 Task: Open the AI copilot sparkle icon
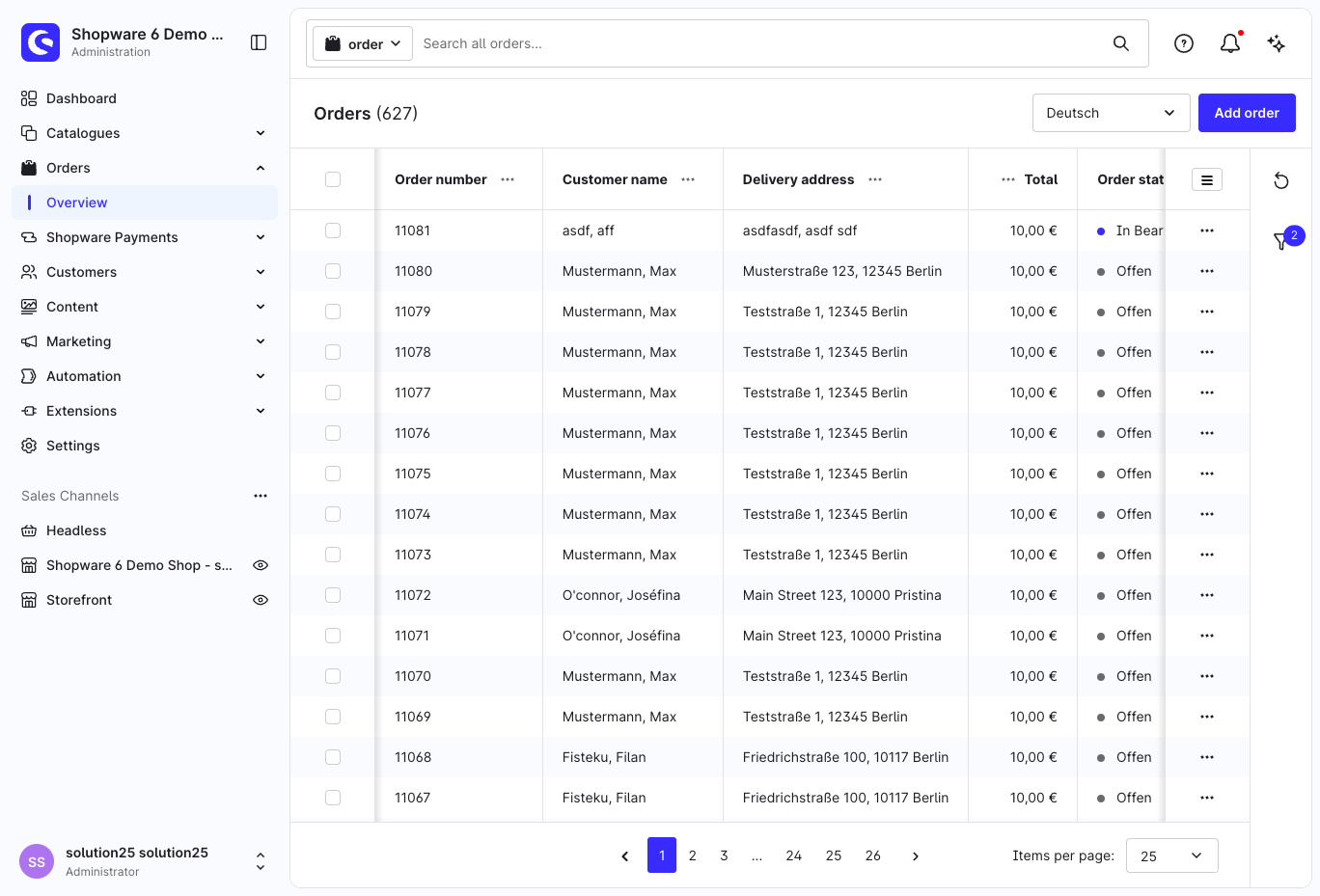(x=1277, y=43)
